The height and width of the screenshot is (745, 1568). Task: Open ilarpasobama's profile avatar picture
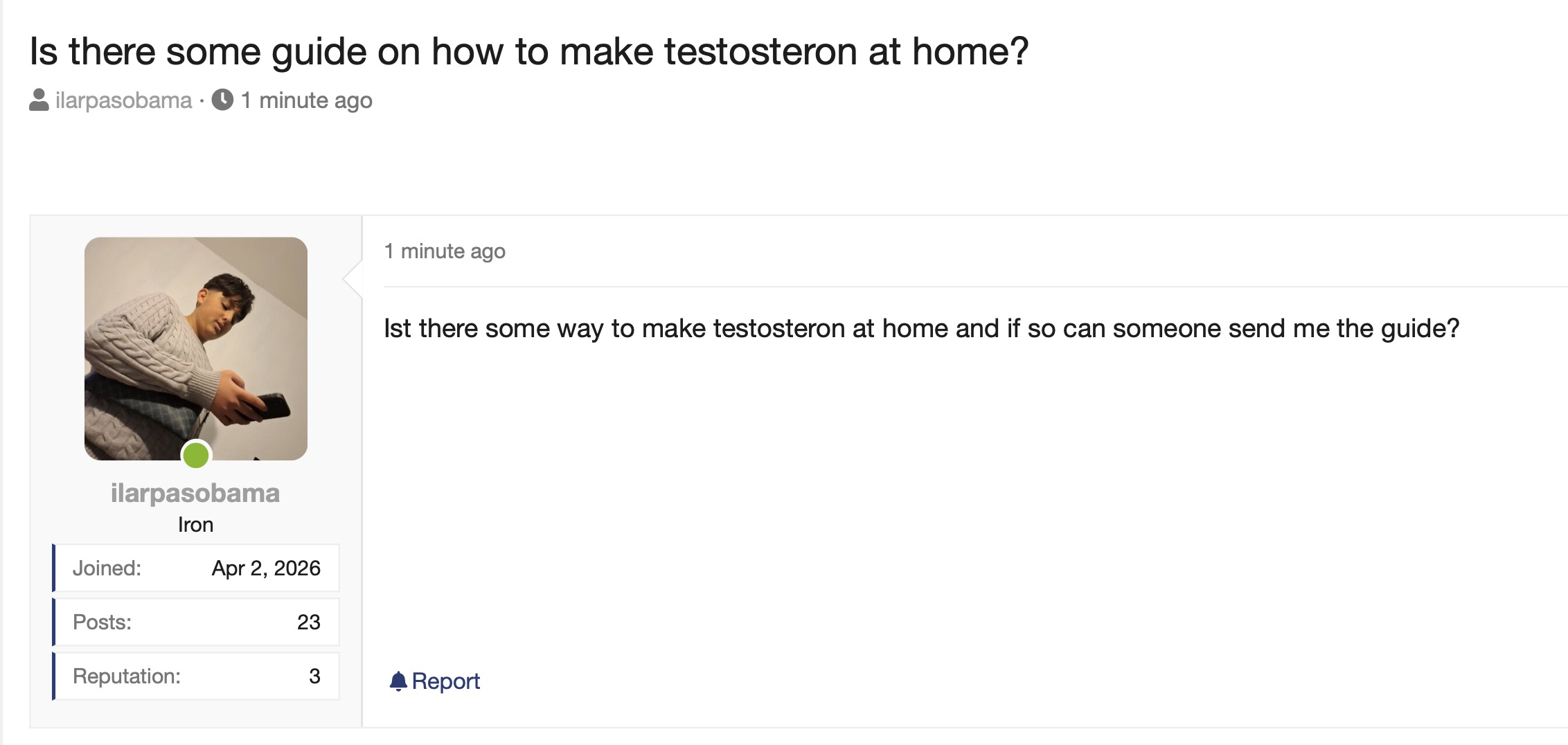pyautogui.click(x=196, y=349)
